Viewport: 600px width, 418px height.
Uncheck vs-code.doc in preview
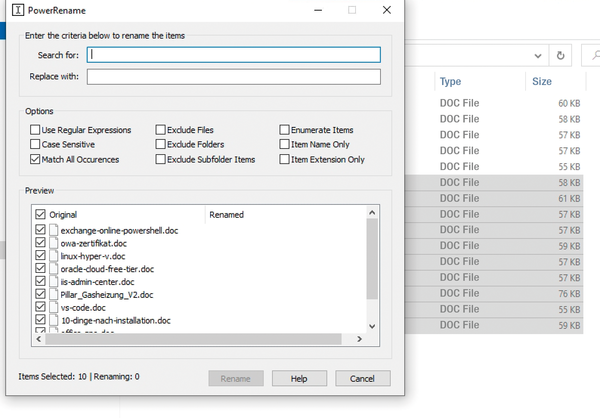pos(40,307)
